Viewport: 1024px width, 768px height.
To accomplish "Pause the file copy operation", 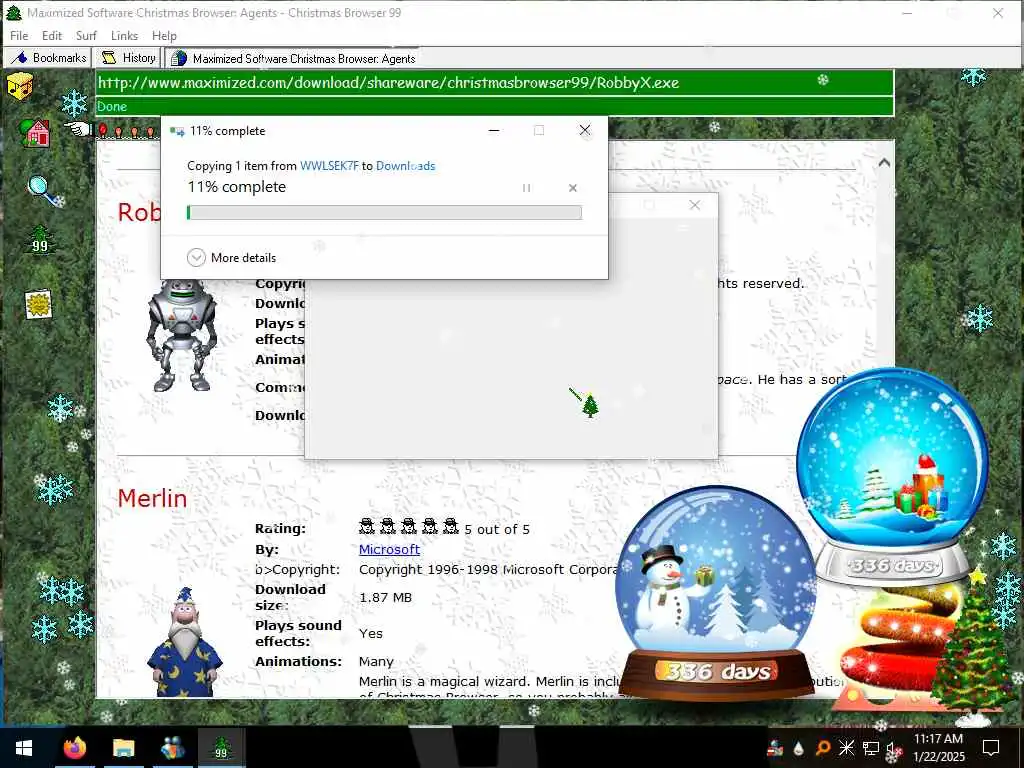I will tap(526, 188).
